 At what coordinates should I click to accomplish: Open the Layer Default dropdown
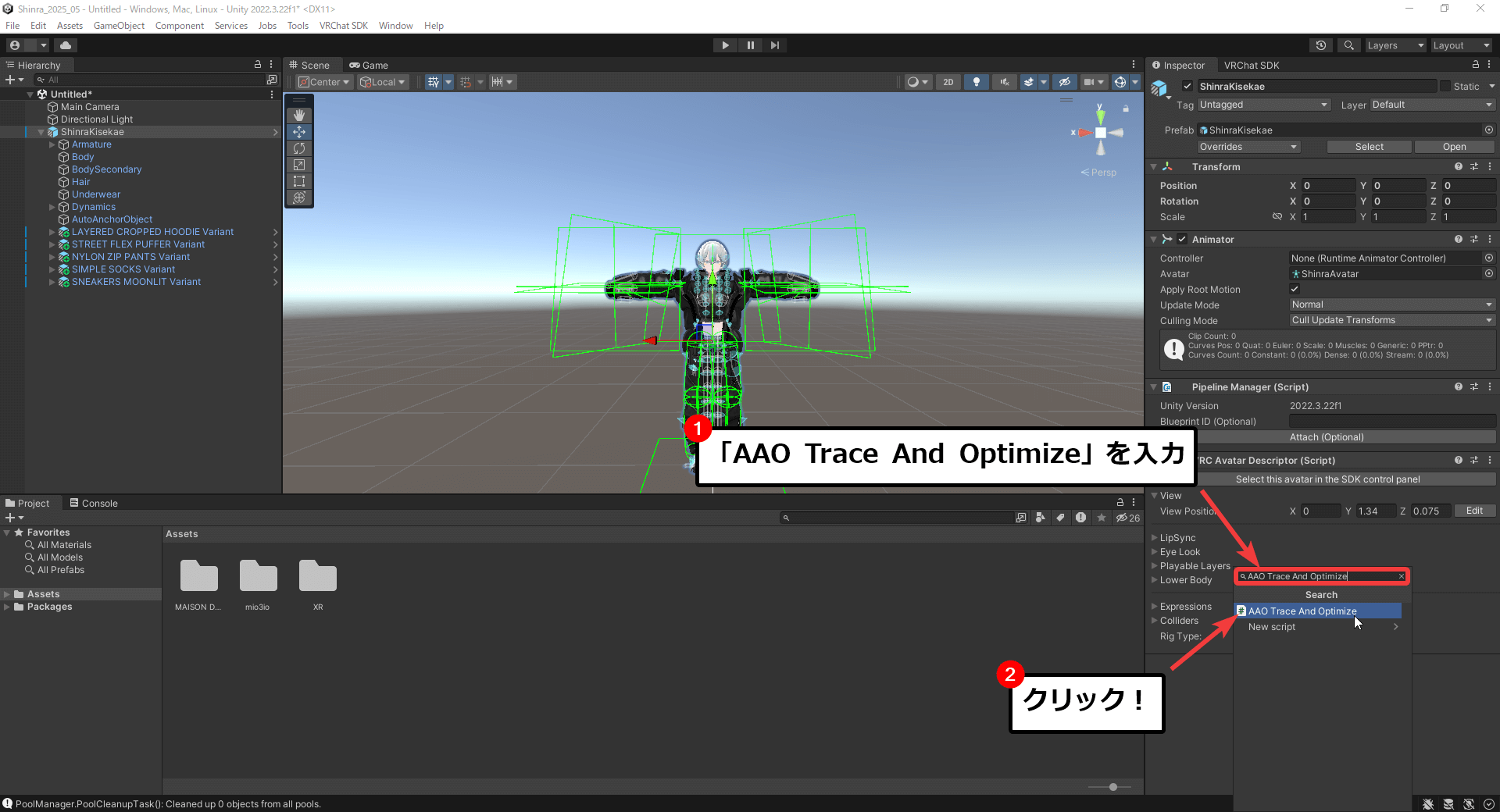point(1431,105)
